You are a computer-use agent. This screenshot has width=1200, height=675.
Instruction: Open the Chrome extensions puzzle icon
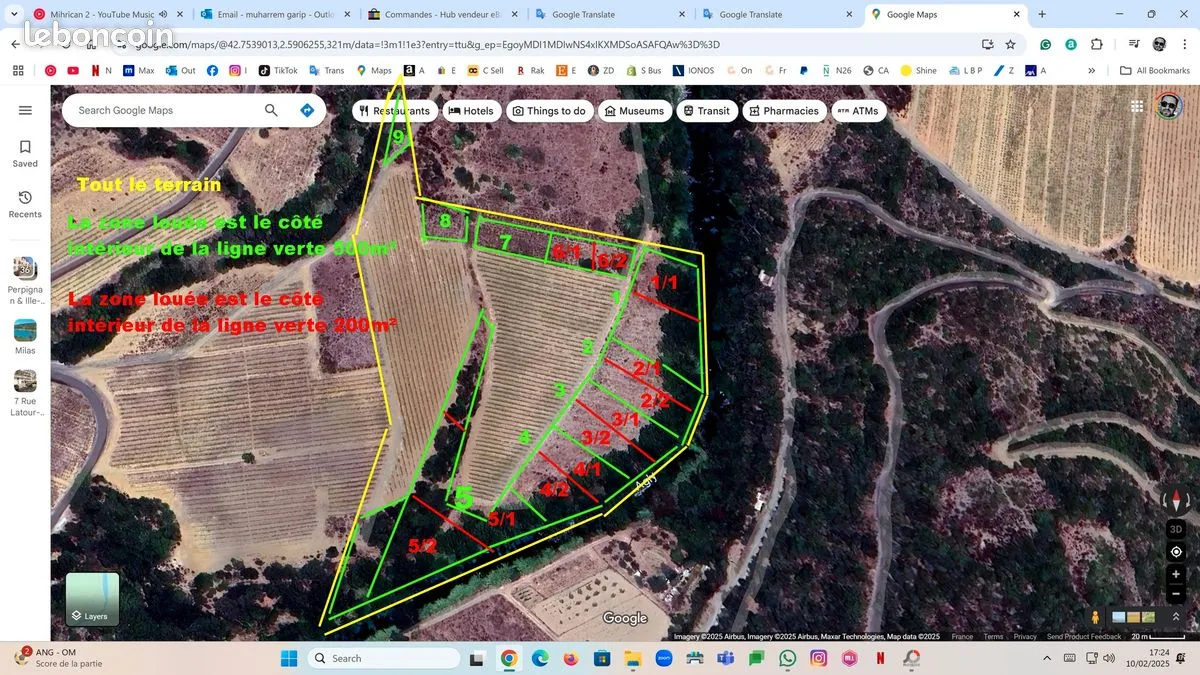(1097, 45)
